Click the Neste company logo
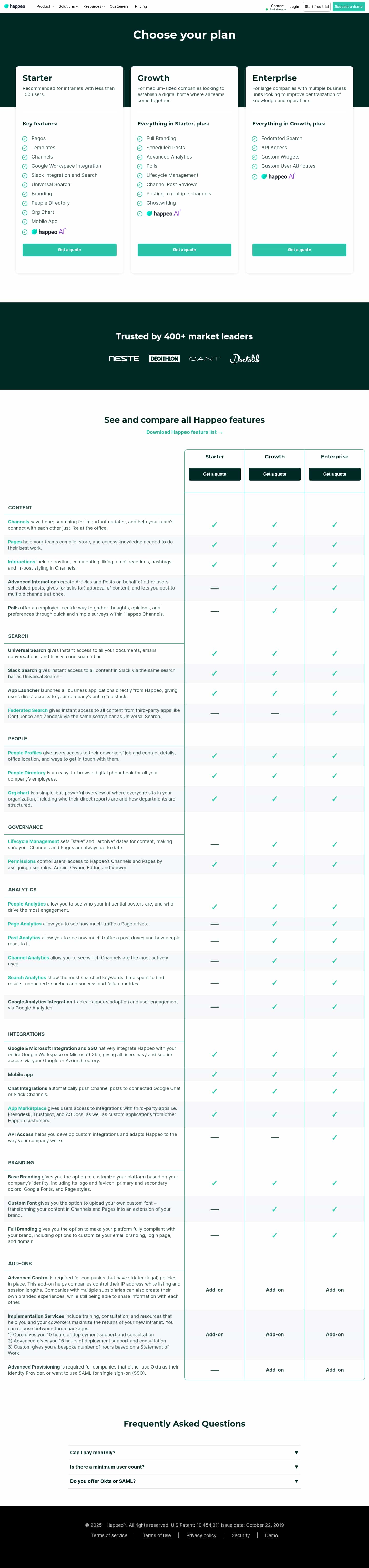 124,359
